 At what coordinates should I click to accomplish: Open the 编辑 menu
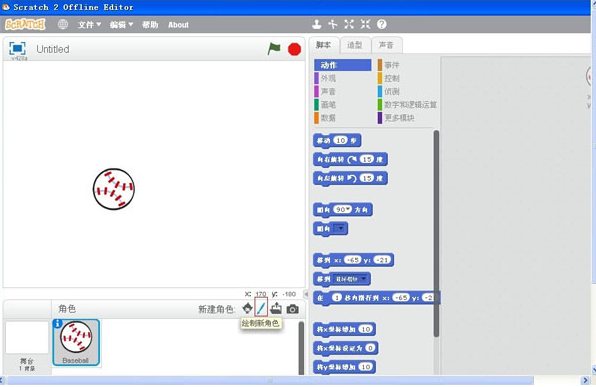click(121, 25)
